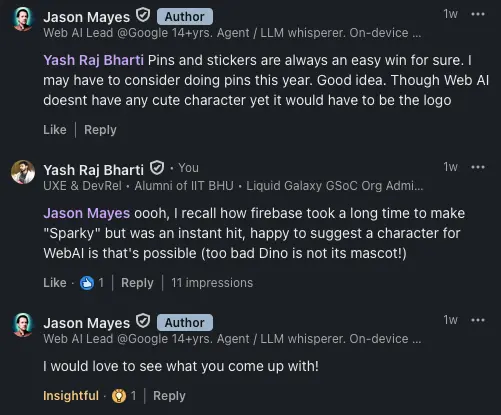This screenshot has width=501, height=415.
Task: Open more options on the last comment
Action: pos(478,320)
